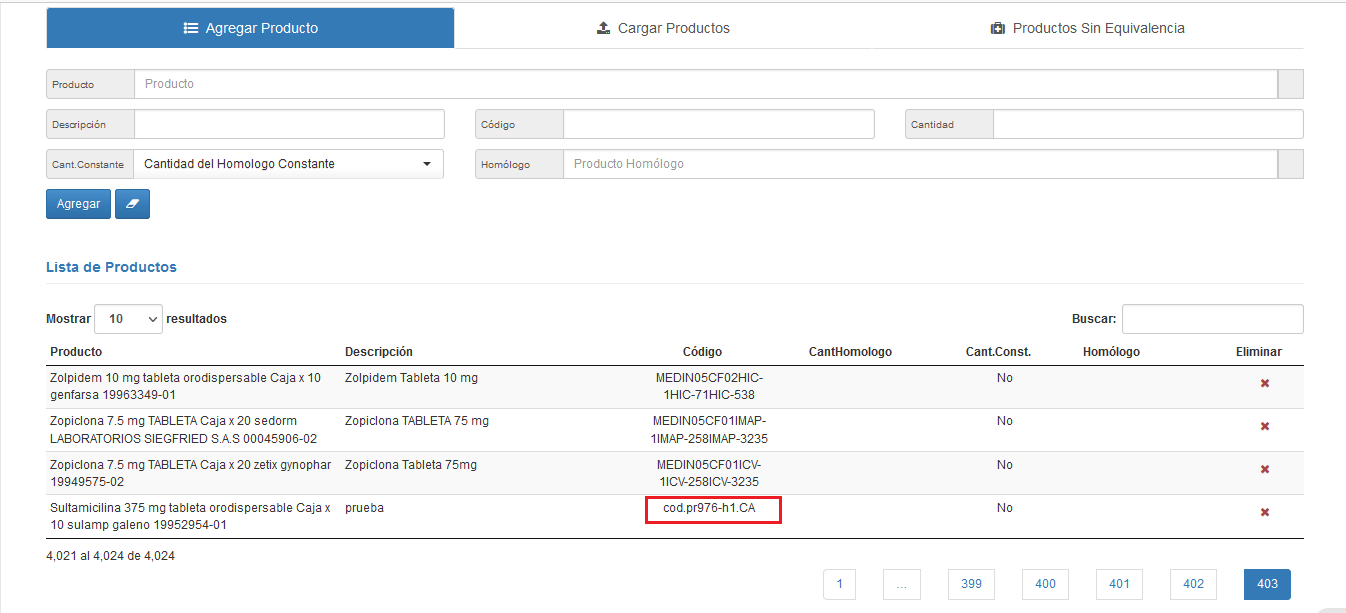Sort by the Cant.Const. column header
Viewport: 1346px width, 613px height.
point(998,352)
